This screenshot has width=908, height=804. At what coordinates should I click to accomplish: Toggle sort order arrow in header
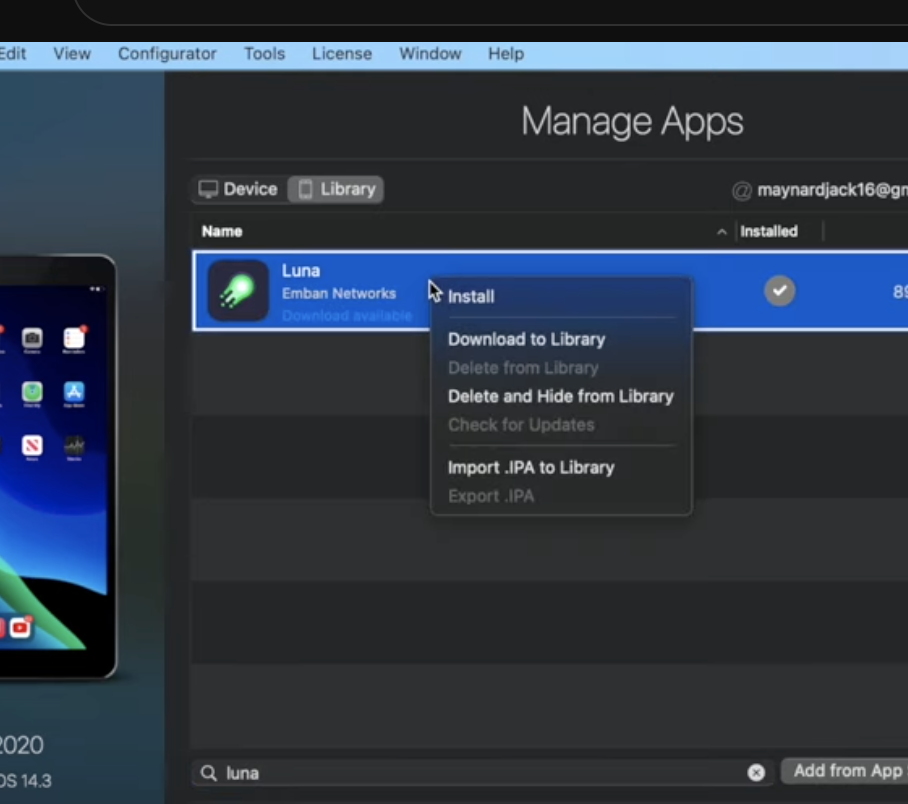[722, 232]
